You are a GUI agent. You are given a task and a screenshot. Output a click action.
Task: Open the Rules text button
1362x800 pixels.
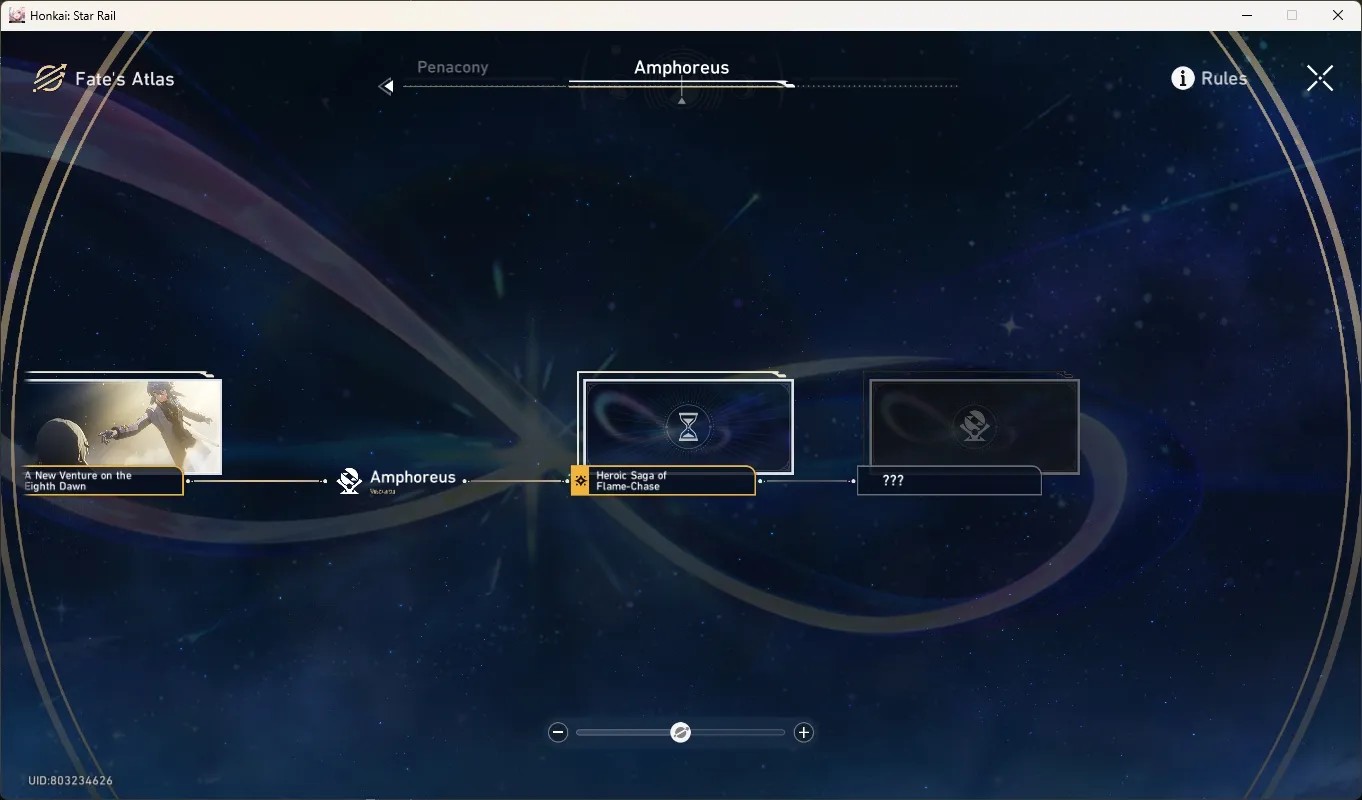click(x=1224, y=78)
